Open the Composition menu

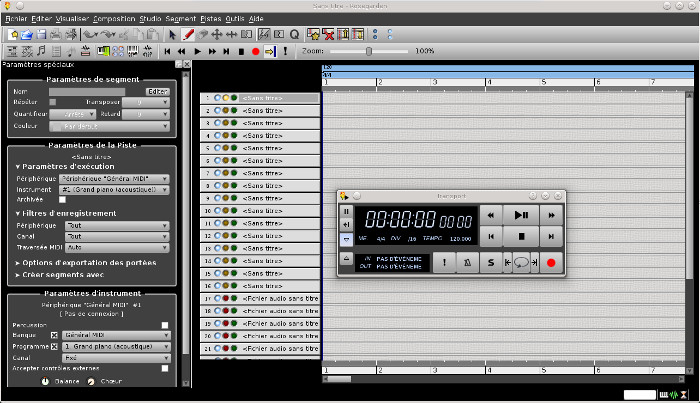(x=116, y=18)
